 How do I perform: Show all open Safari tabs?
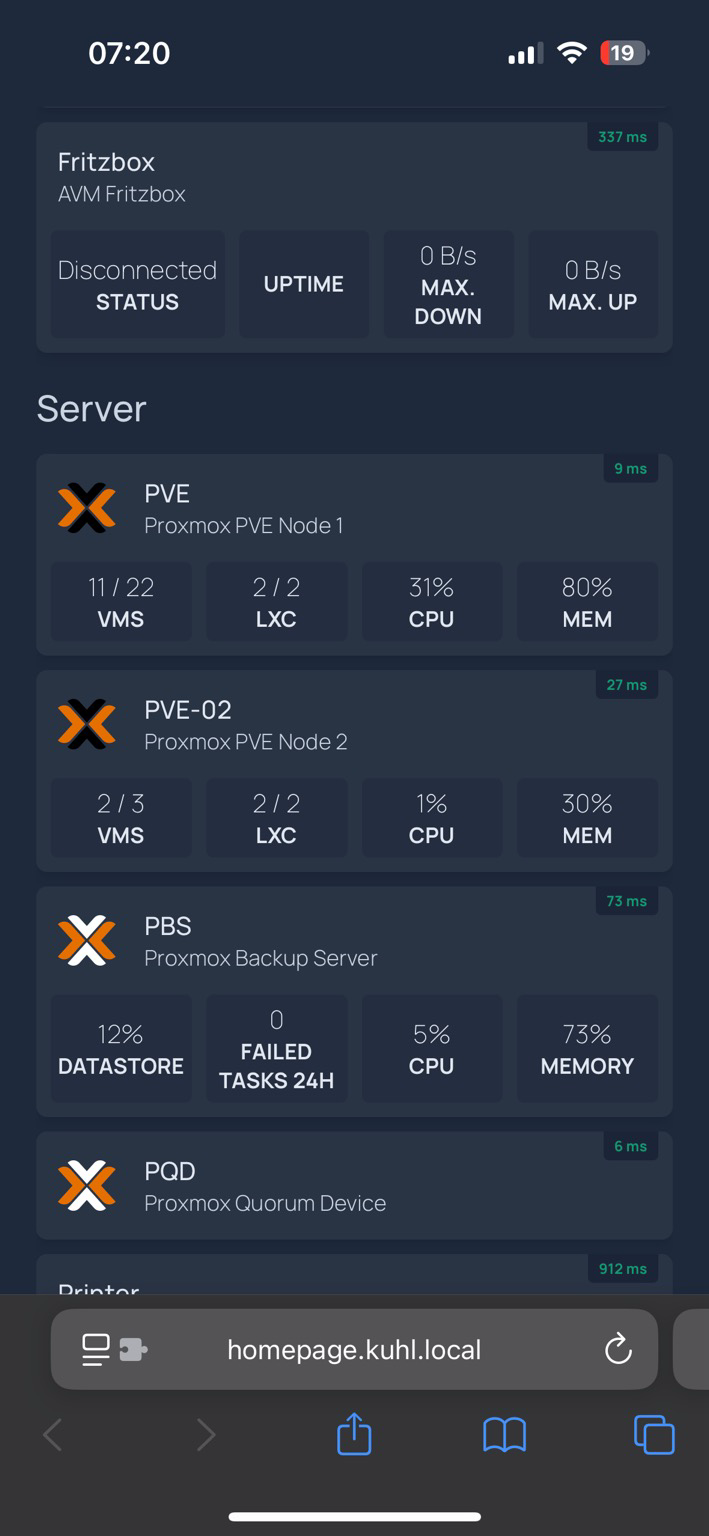(654, 1435)
